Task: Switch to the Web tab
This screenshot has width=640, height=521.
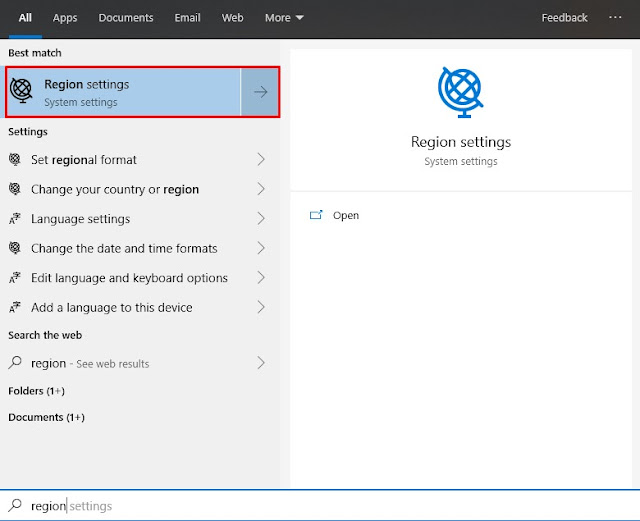Action: click(233, 18)
